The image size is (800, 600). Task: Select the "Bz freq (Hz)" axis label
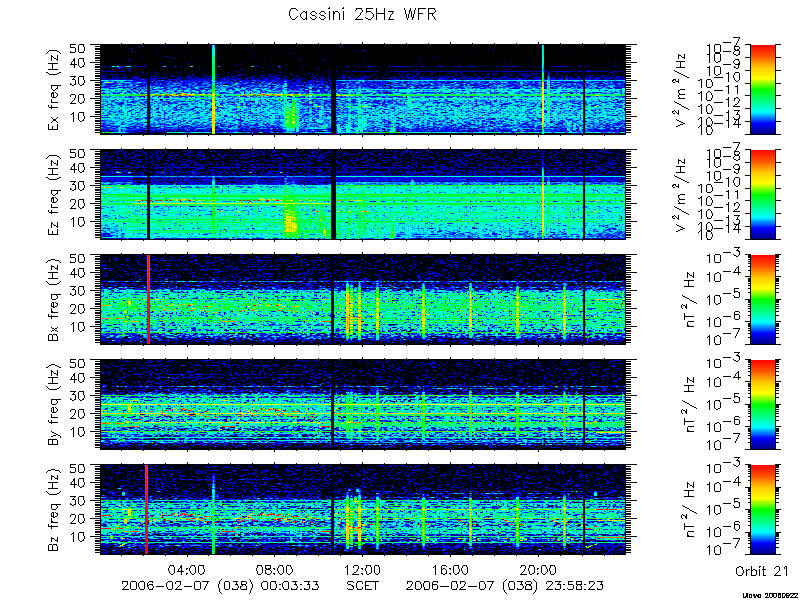pyautogui.click(x=54, y=509)
